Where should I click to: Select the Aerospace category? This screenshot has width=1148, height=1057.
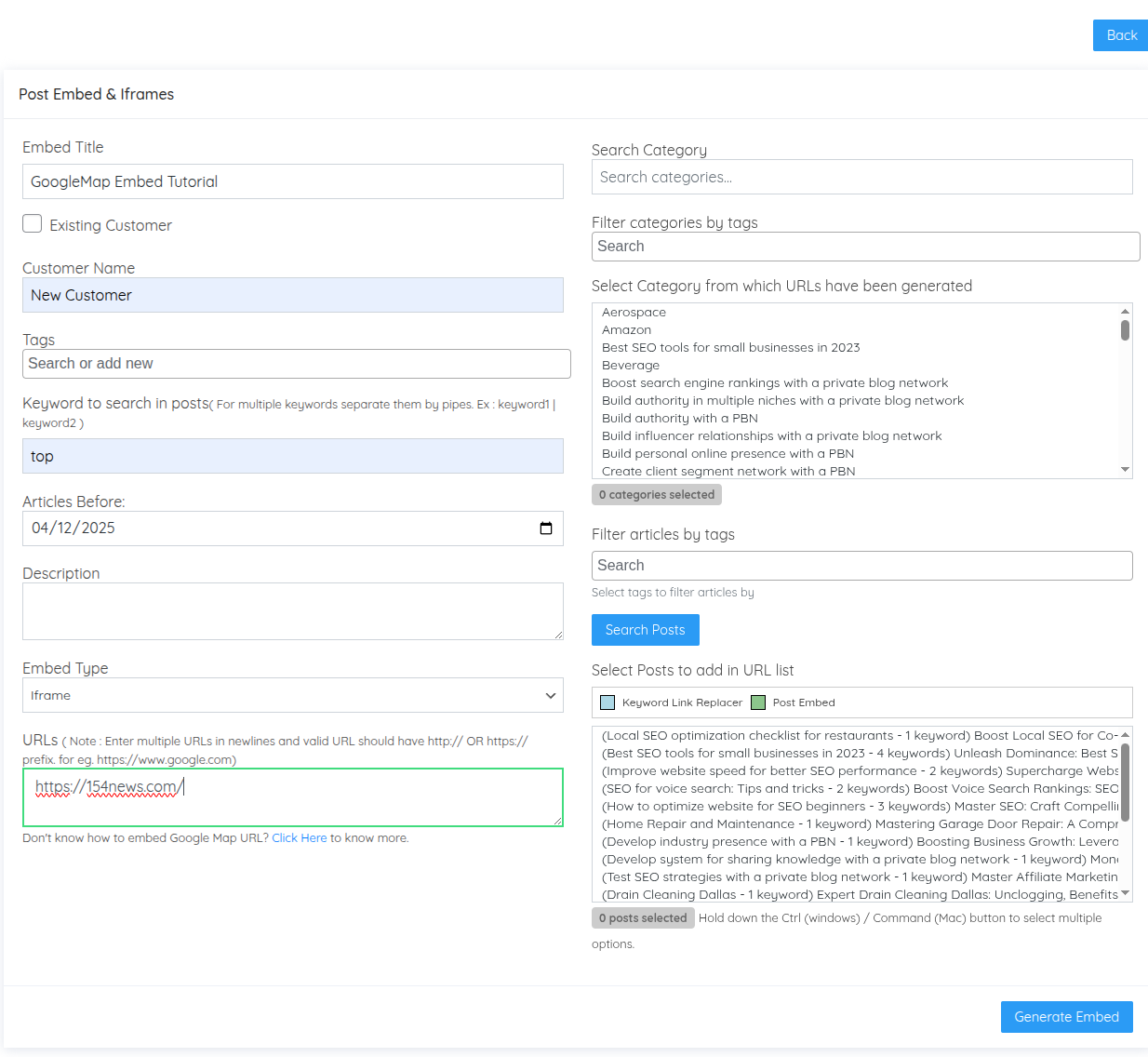[634, 313]
